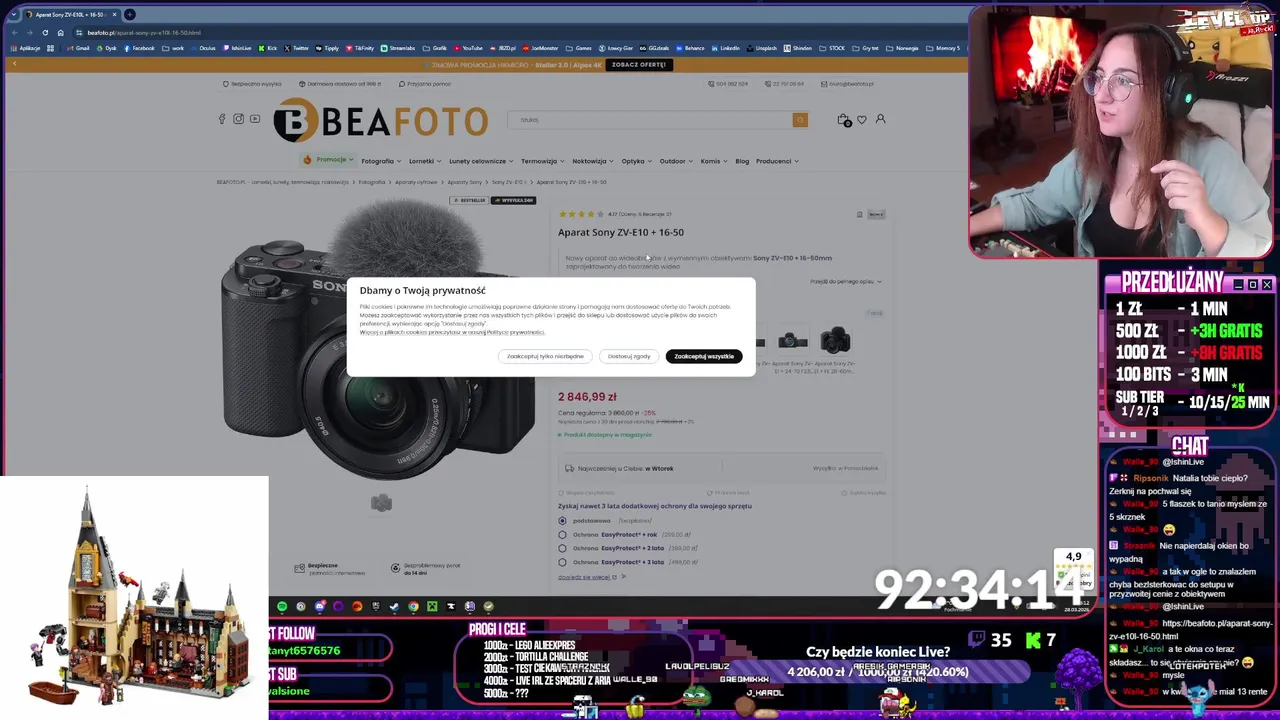Go to browser home page
The height and width of the screenshot is (720, 1280).
coord(60,32)
